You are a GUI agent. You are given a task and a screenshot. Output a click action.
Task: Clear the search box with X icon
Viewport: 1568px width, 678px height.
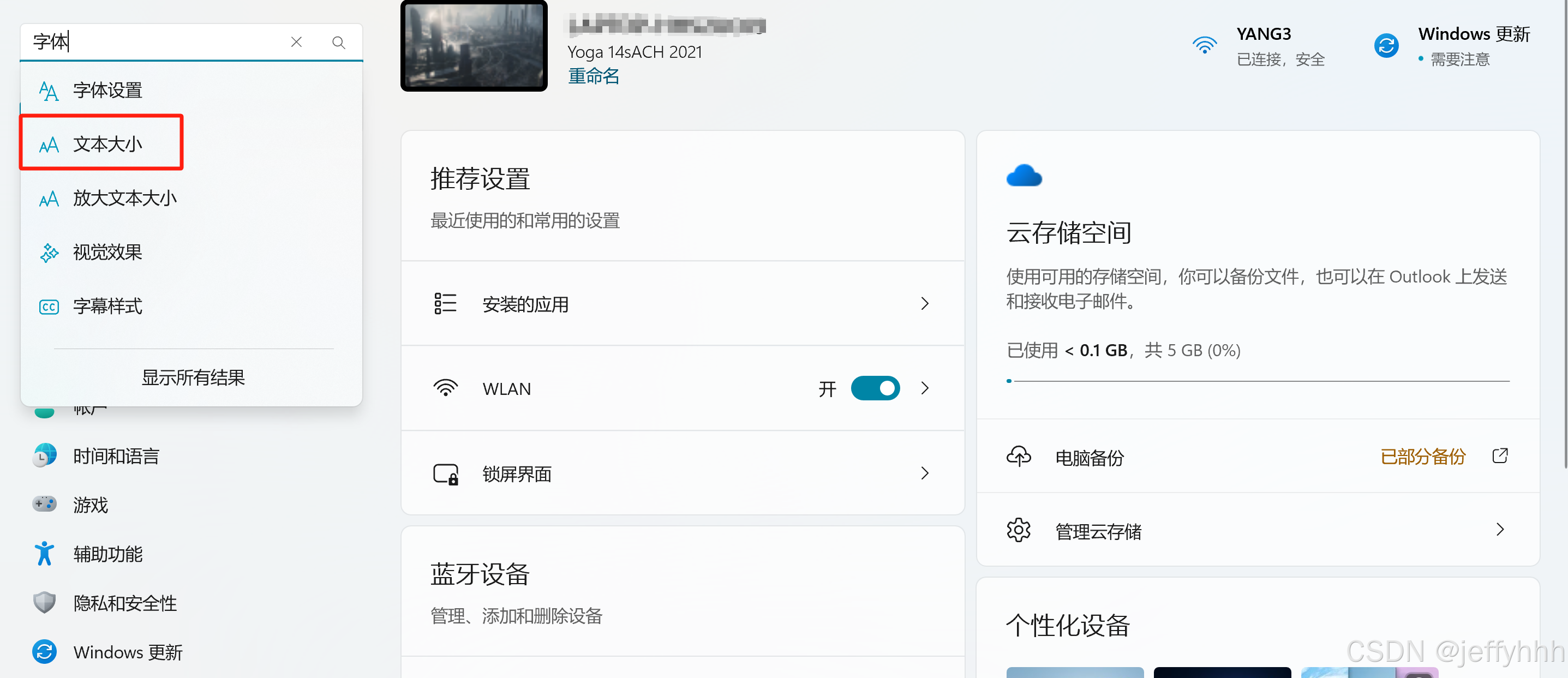pyautogui.click(x=296, y=42)
